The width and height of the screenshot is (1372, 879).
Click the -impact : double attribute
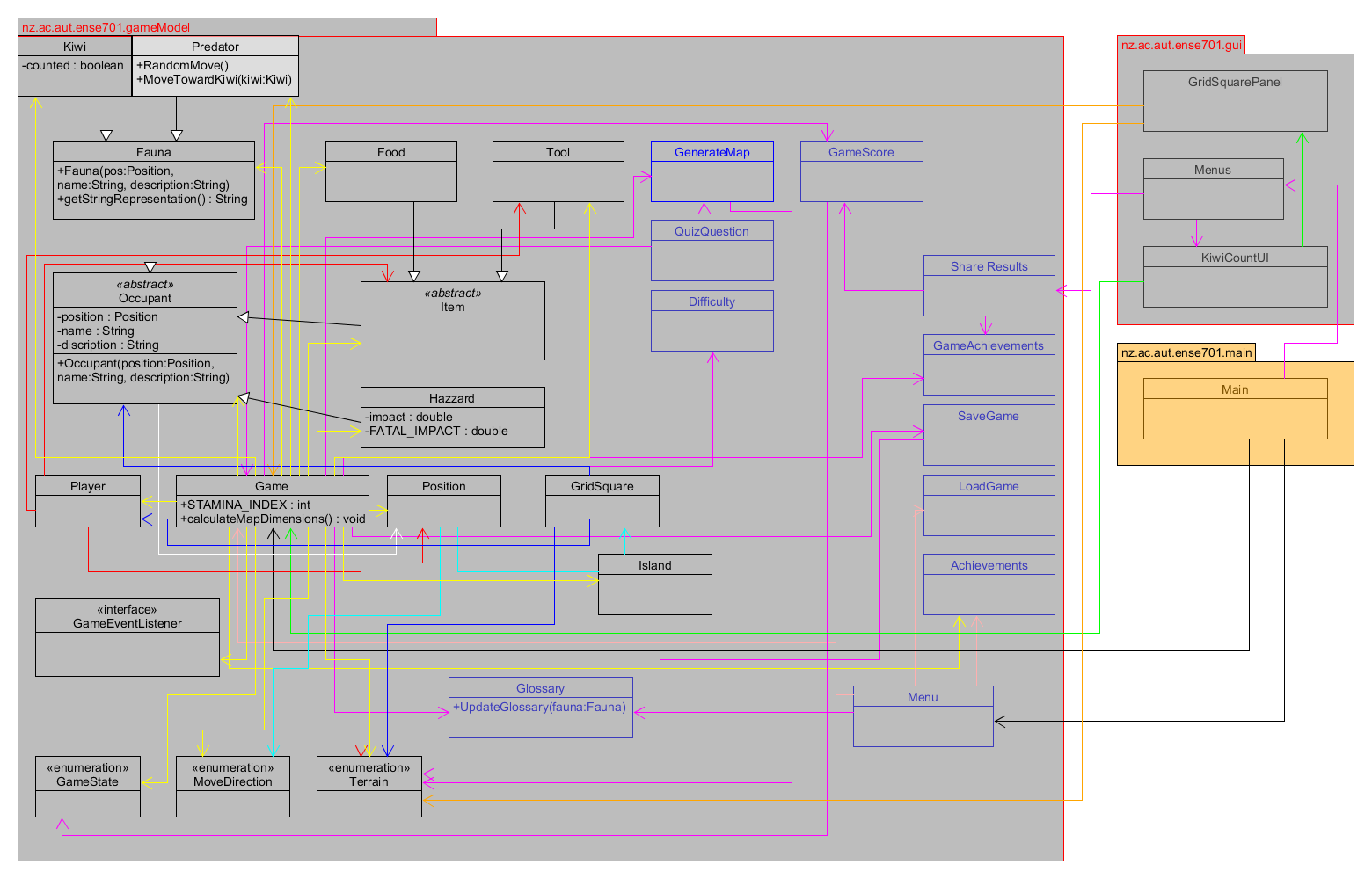408,417
